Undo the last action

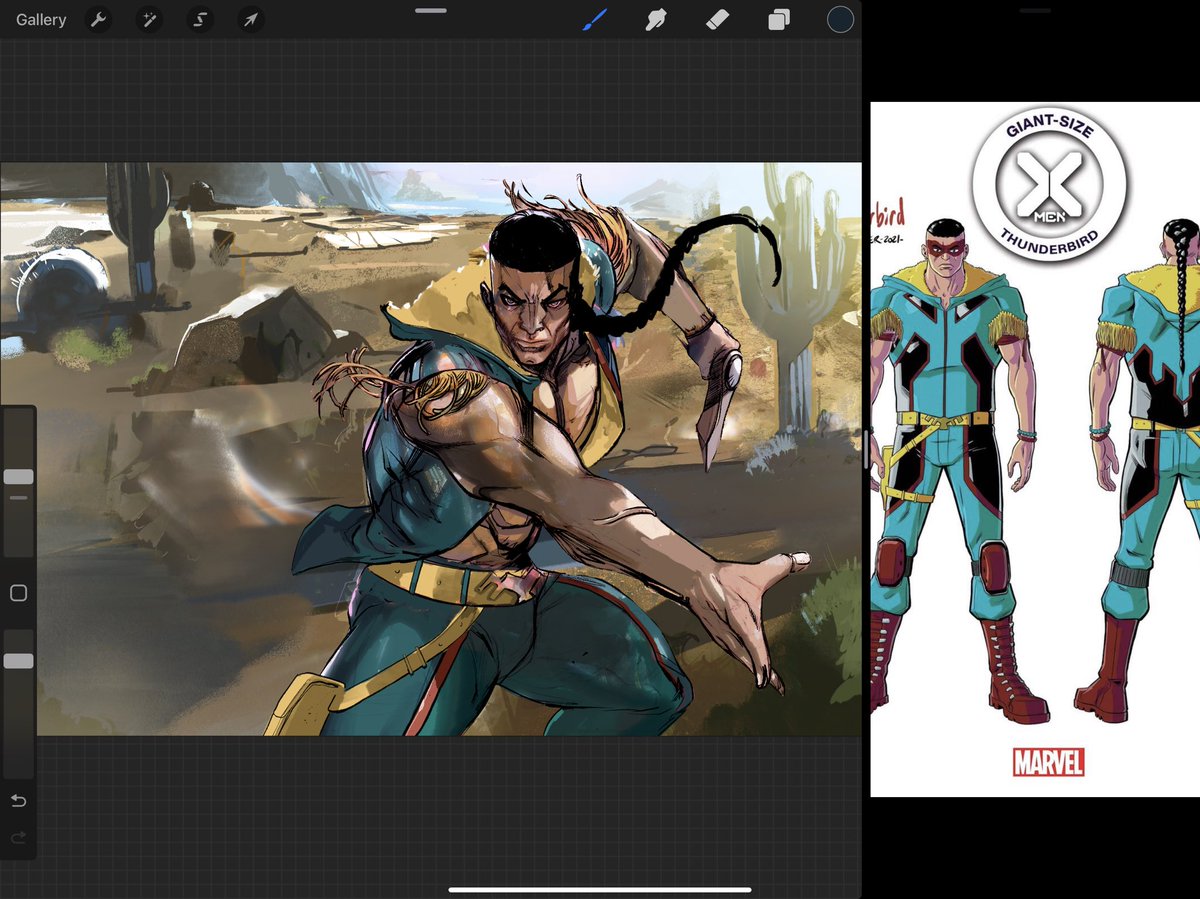tap(18, 801)
